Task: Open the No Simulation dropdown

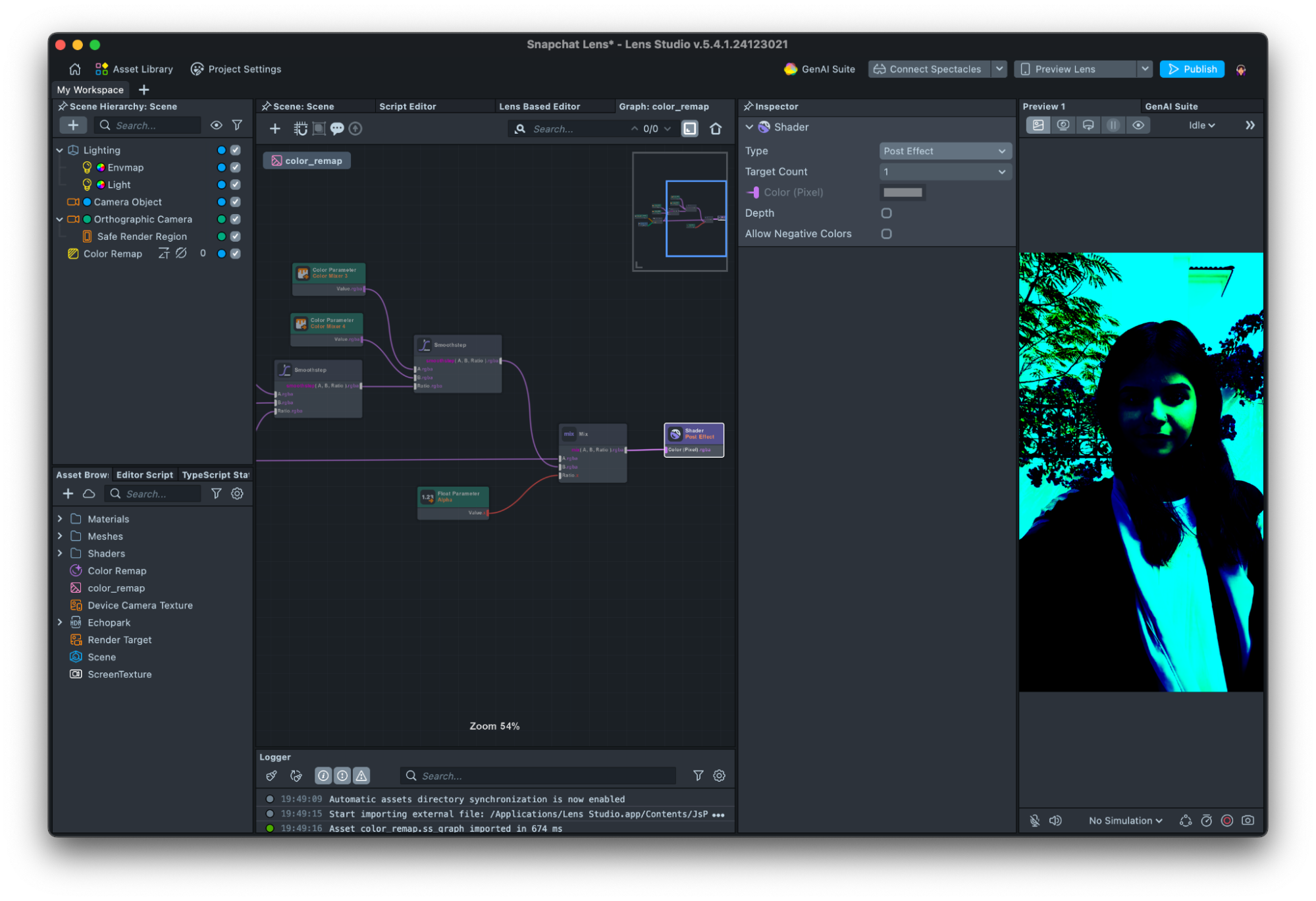Action: (1125, 820)
